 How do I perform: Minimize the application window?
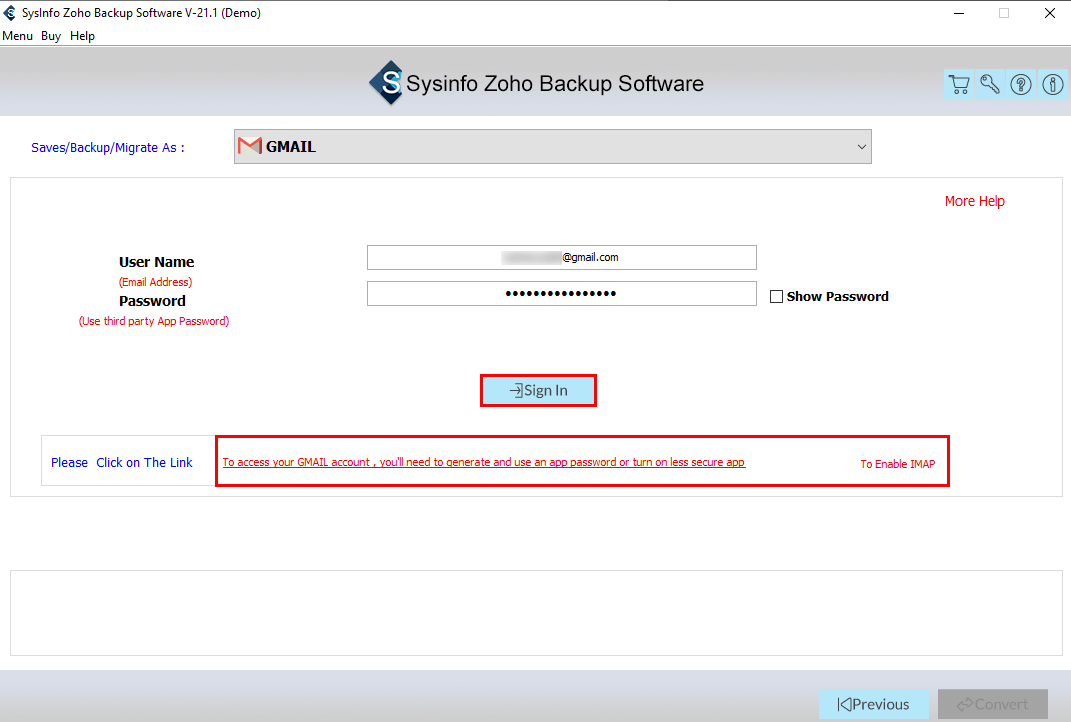coord(959,13)
